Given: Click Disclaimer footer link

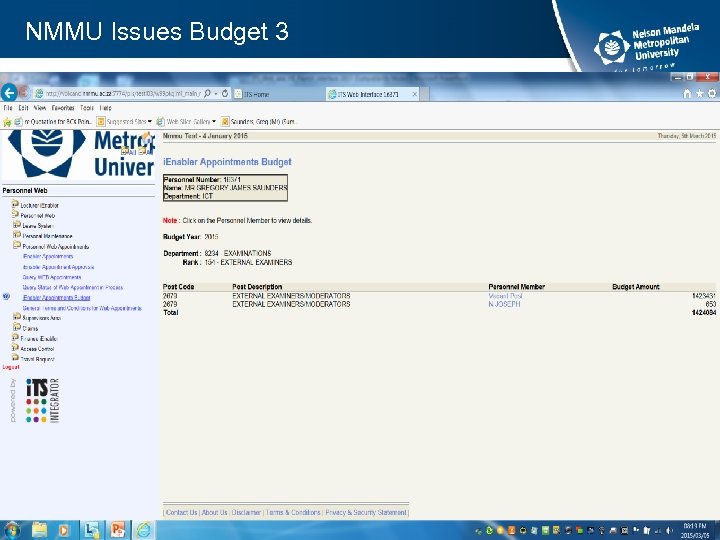Looking at the screenshot, I should pos(246,512).
